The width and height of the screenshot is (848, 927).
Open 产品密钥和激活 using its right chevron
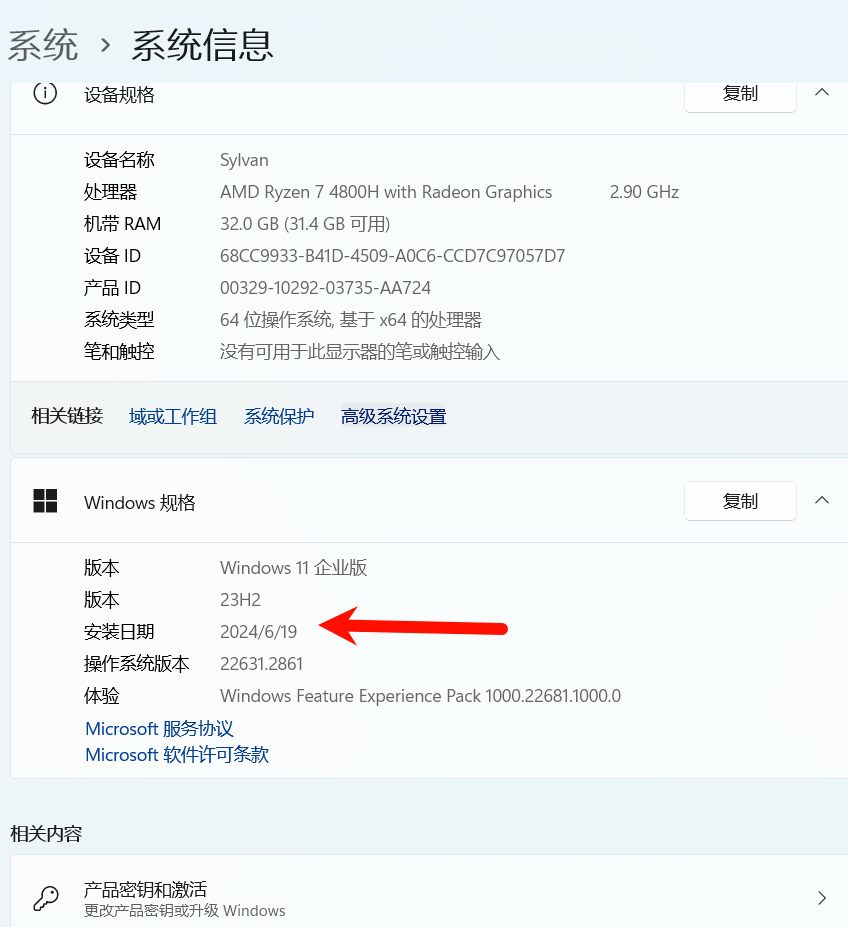[x=822, y=899]
